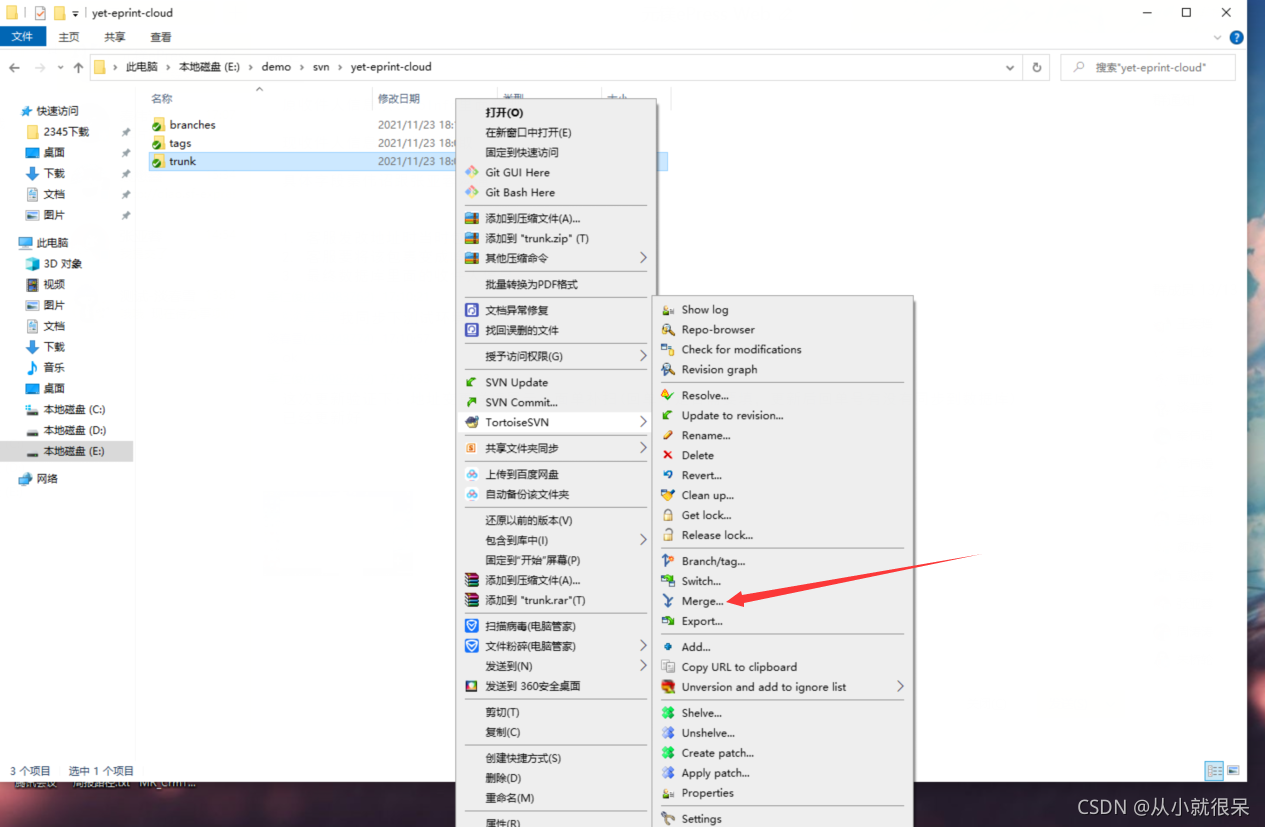This screenshot has width=1265, height=827.
Task: Expand the 其他压缩命令 submenu arrow
Action: (x=643, y=258)
